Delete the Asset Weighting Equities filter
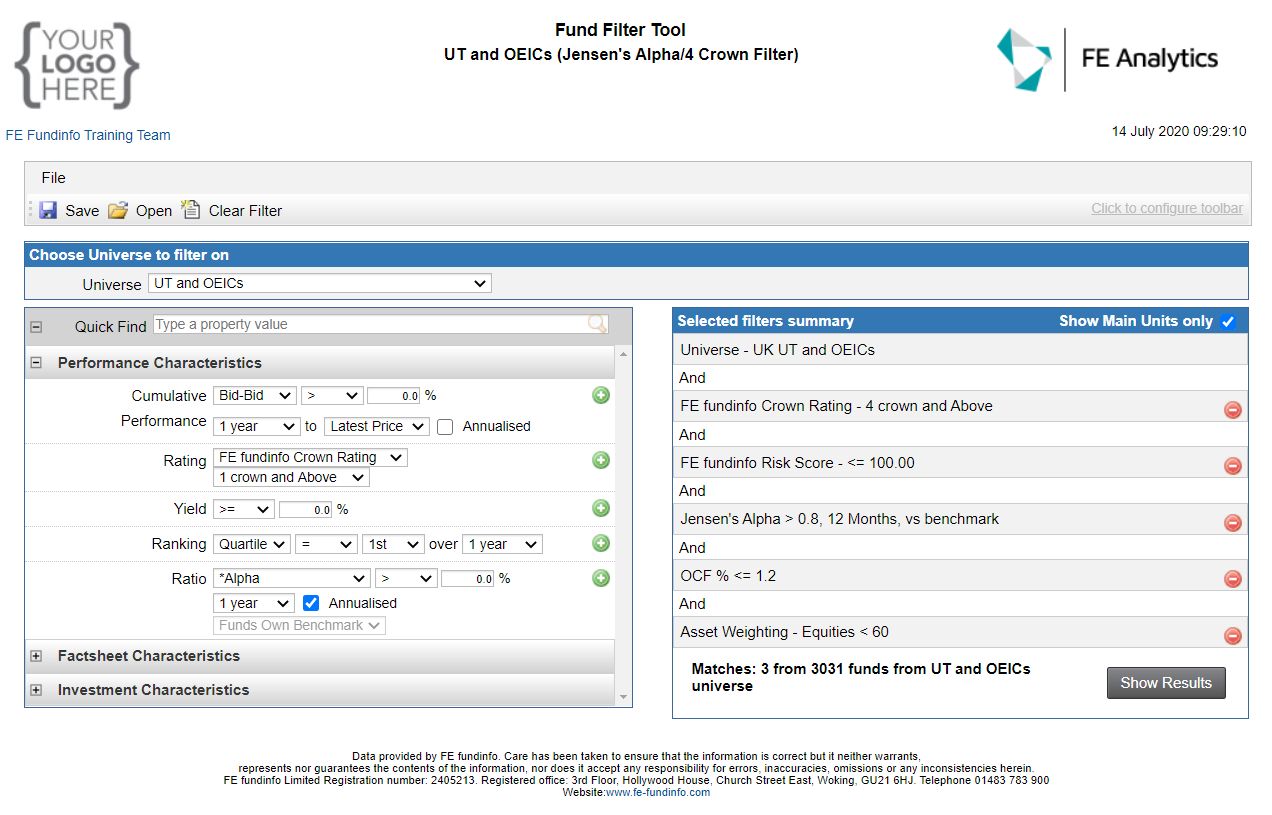 click(1232, 635)
